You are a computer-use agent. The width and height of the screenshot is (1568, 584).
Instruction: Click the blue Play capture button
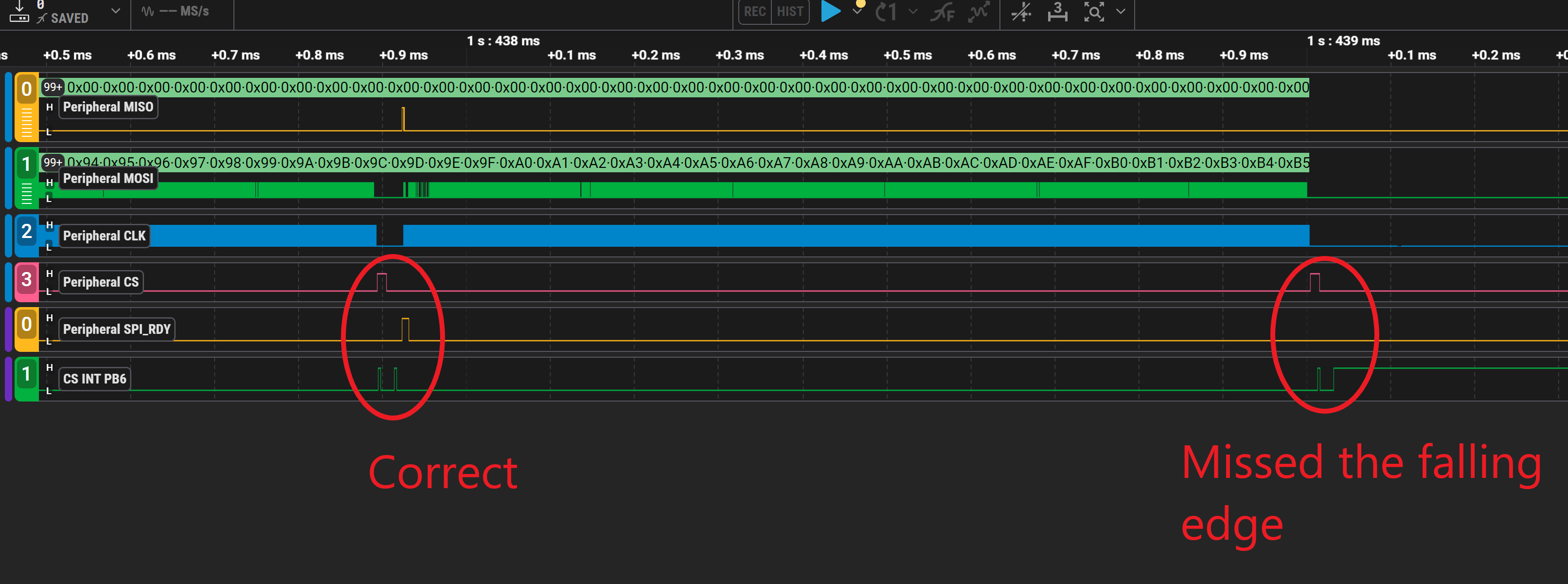830,11
